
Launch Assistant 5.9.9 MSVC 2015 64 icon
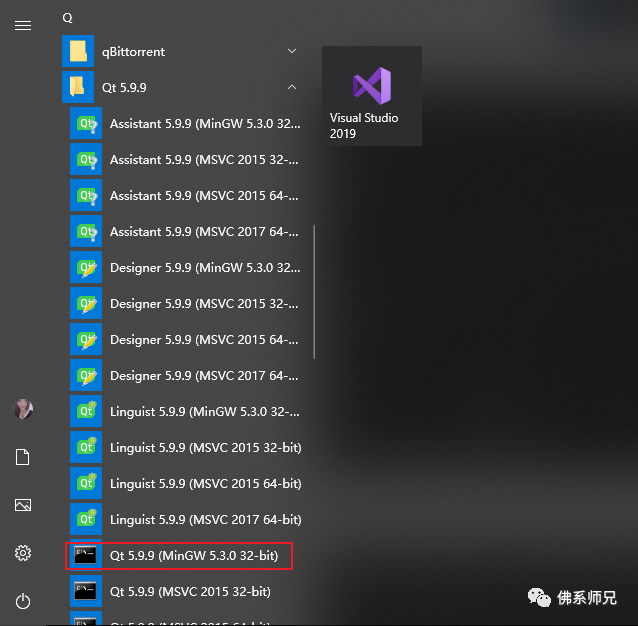86,195
